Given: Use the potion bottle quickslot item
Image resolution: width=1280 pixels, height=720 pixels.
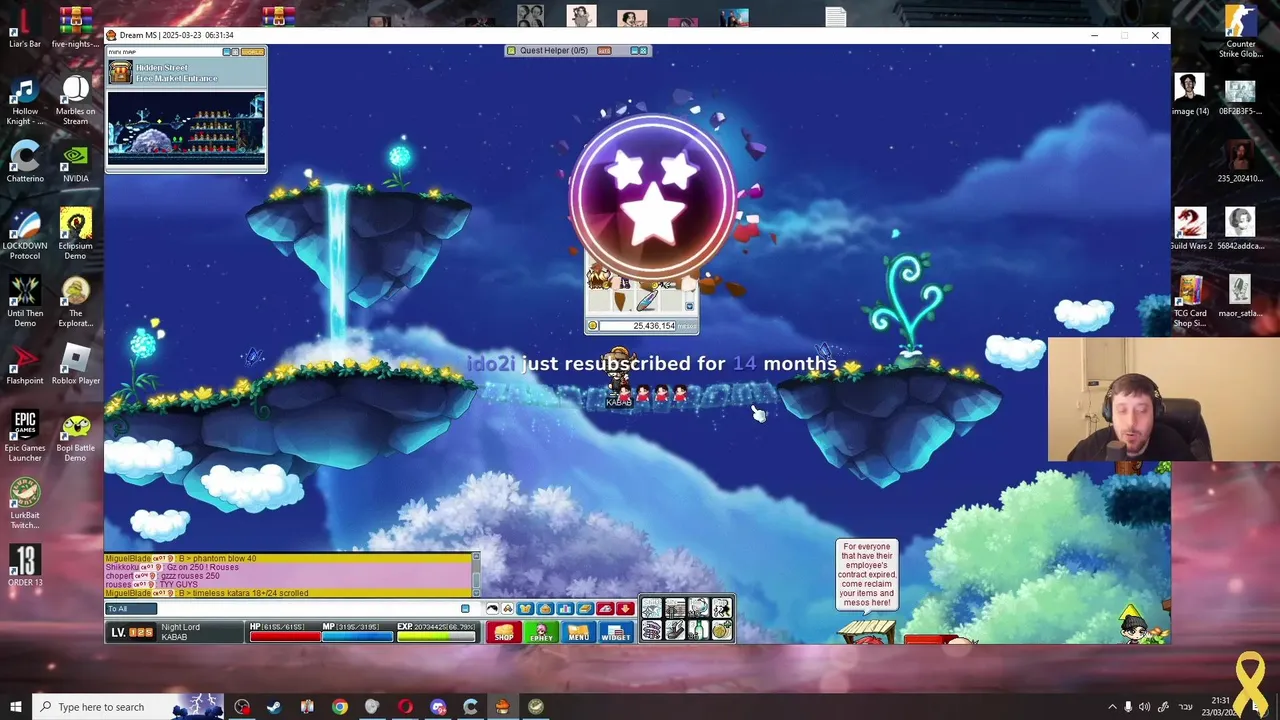Looking at the screenshot, I should coord(698,630).
